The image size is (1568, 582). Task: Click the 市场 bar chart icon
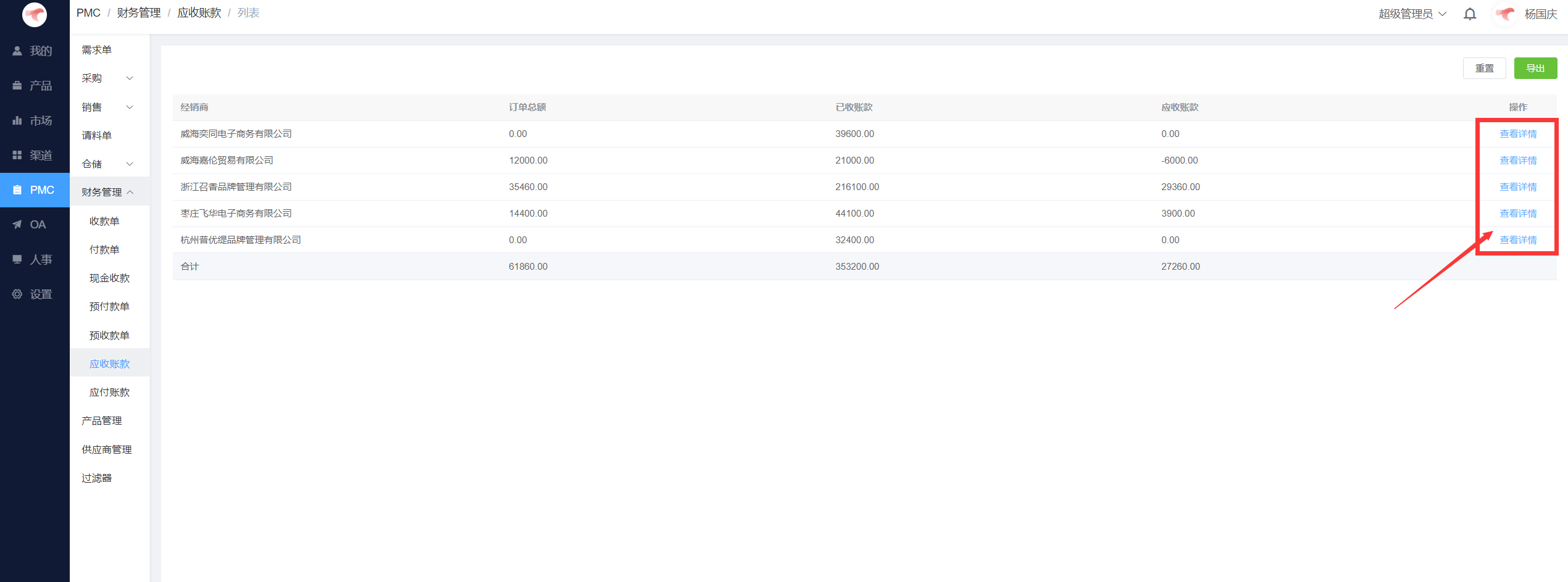[x=17, y=120]
